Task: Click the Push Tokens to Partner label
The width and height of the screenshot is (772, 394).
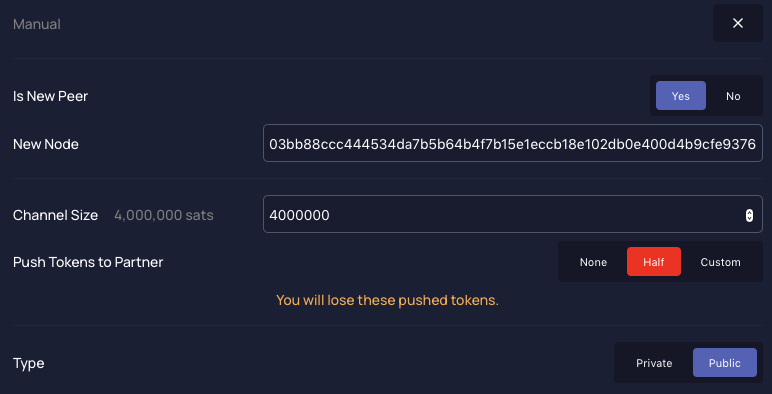Action: (x=88, y=262)
